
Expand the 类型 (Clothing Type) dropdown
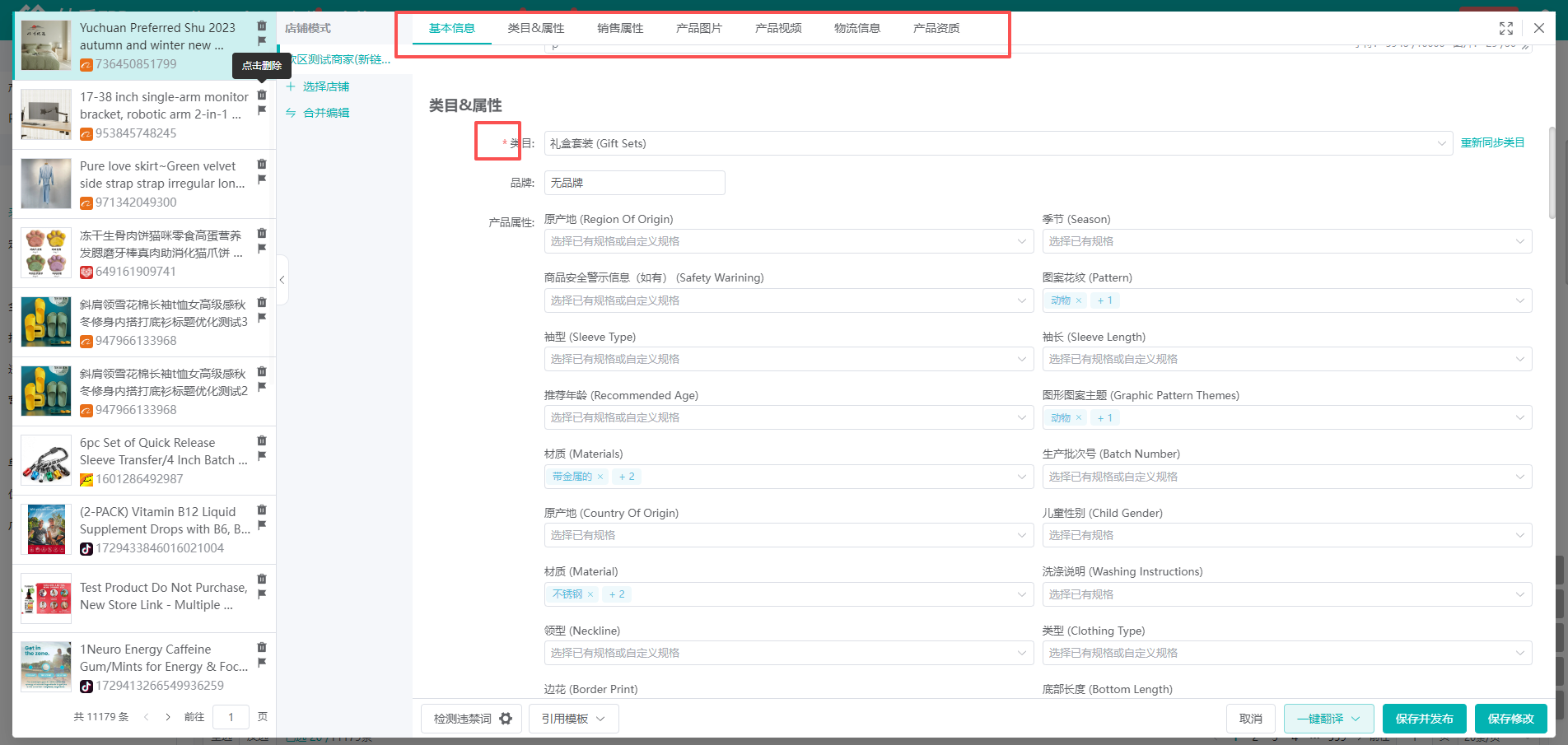tap(1287, 653)
